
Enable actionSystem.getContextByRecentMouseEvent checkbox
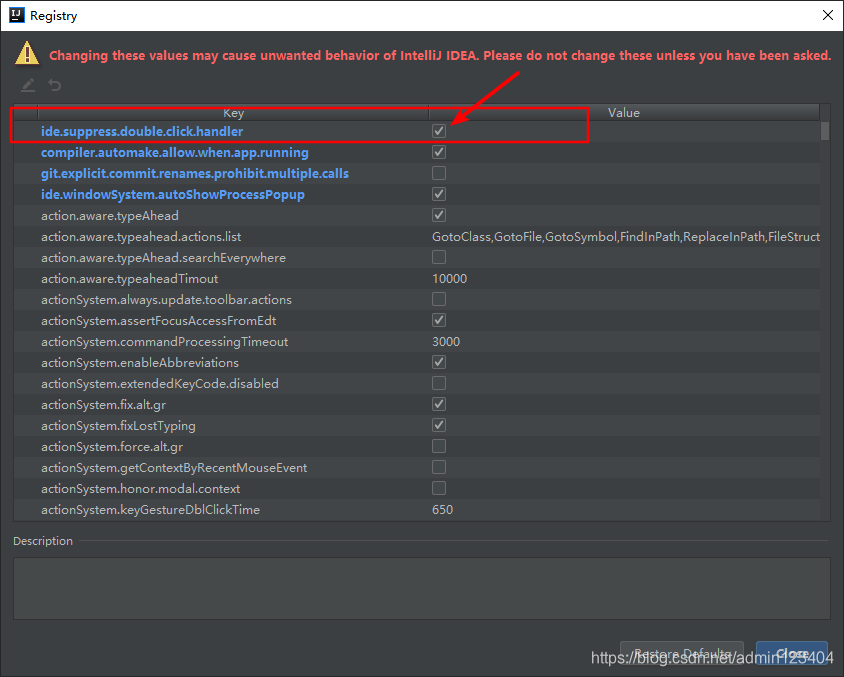(x=439, y=467)
